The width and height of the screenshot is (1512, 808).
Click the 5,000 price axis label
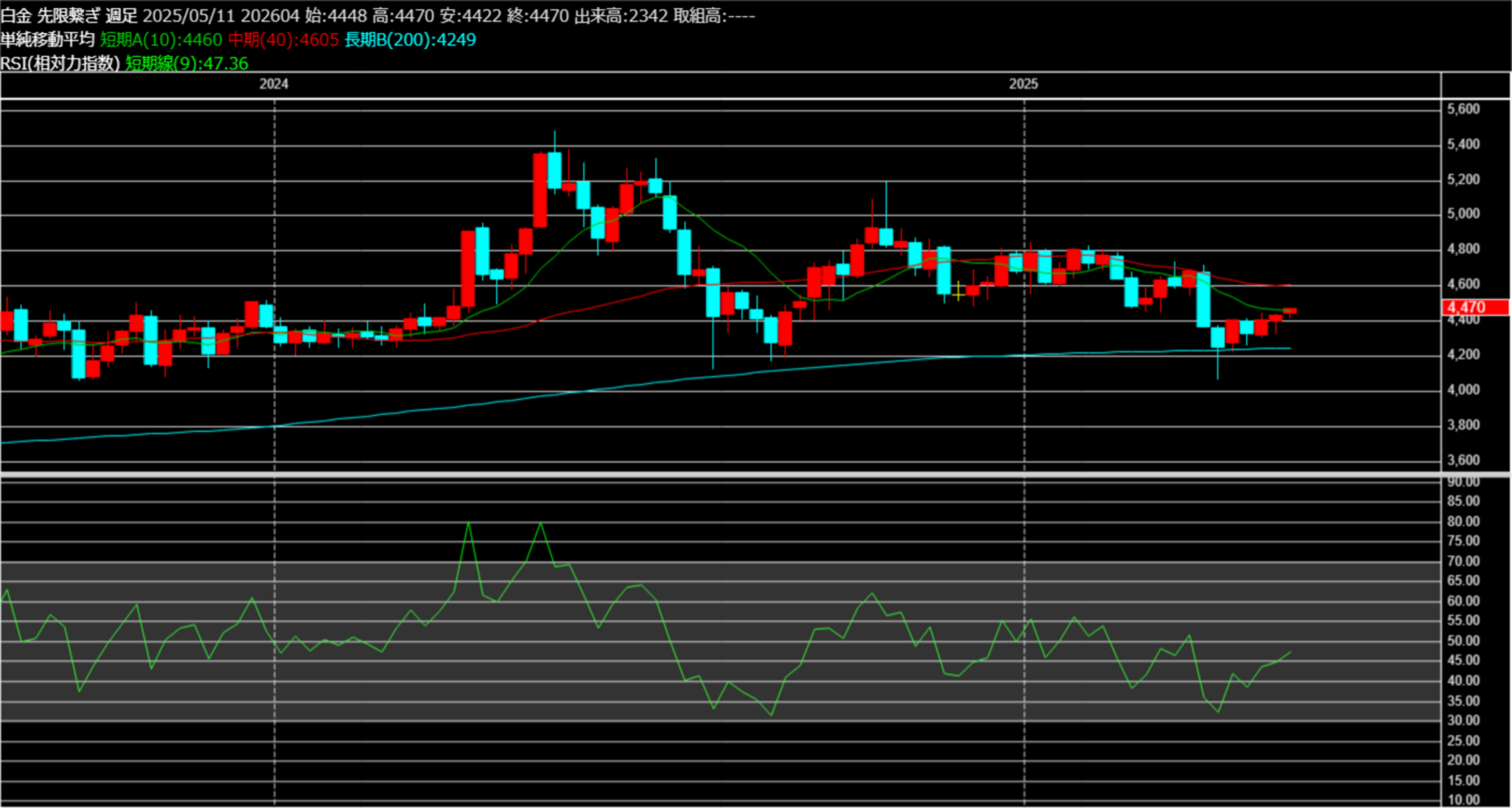[1464, 213]
